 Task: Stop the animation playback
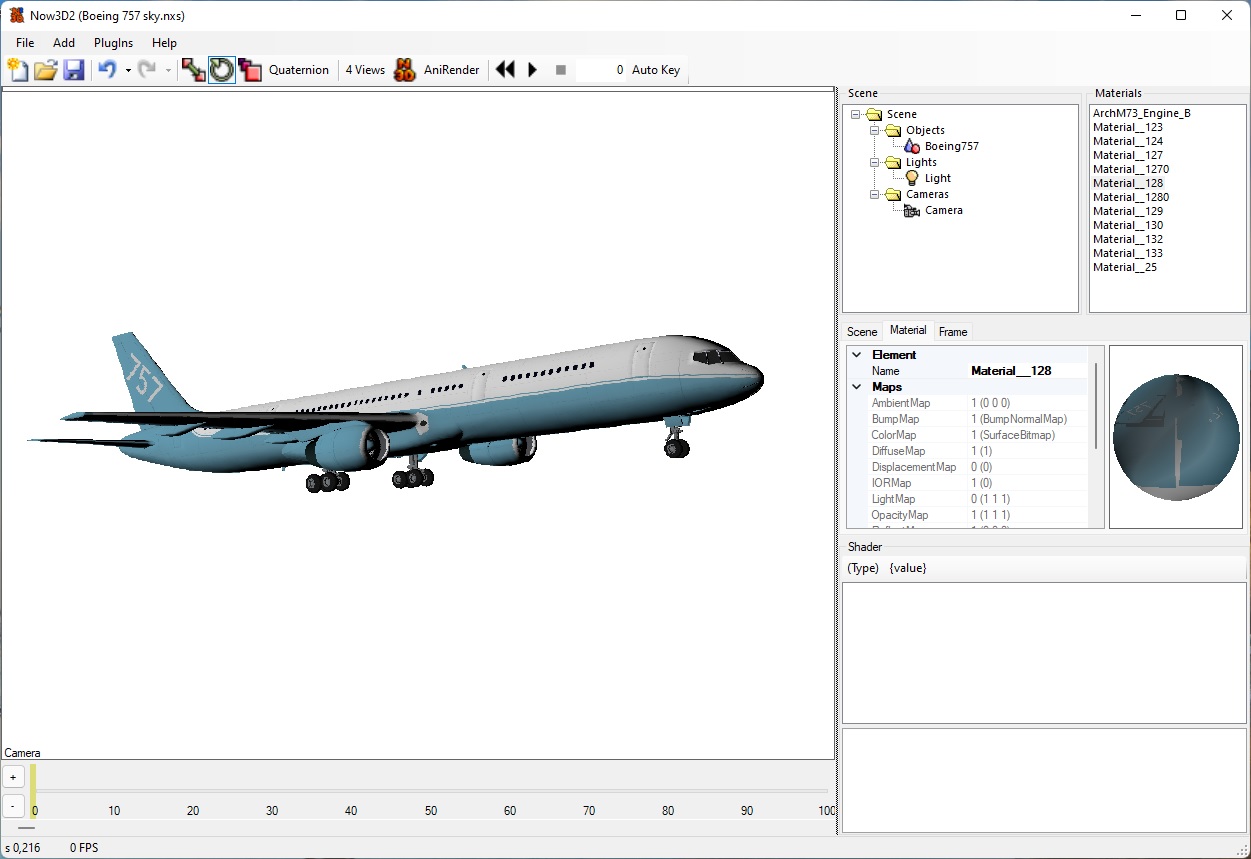560,70
